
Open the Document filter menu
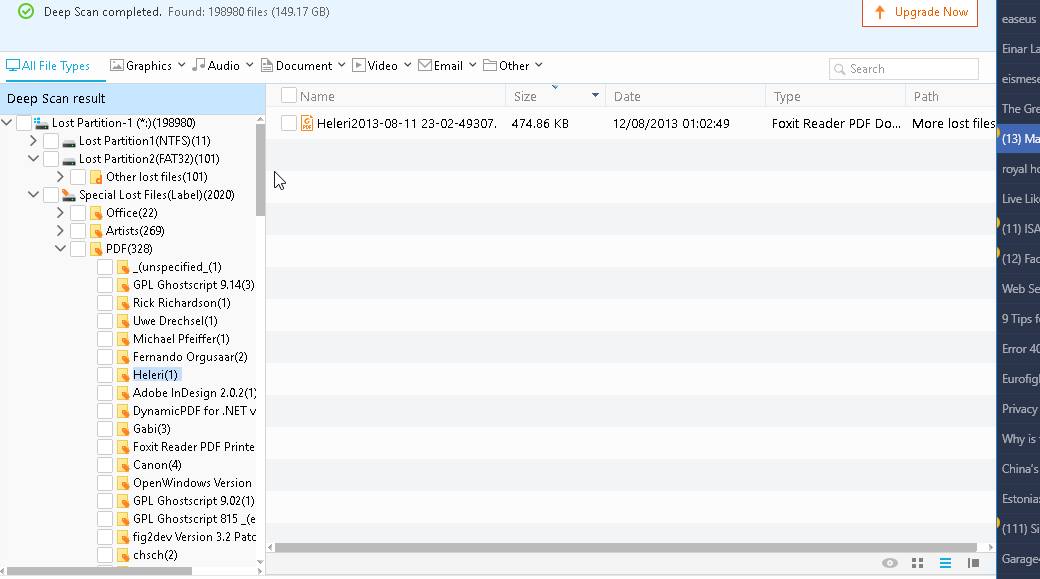303,66
